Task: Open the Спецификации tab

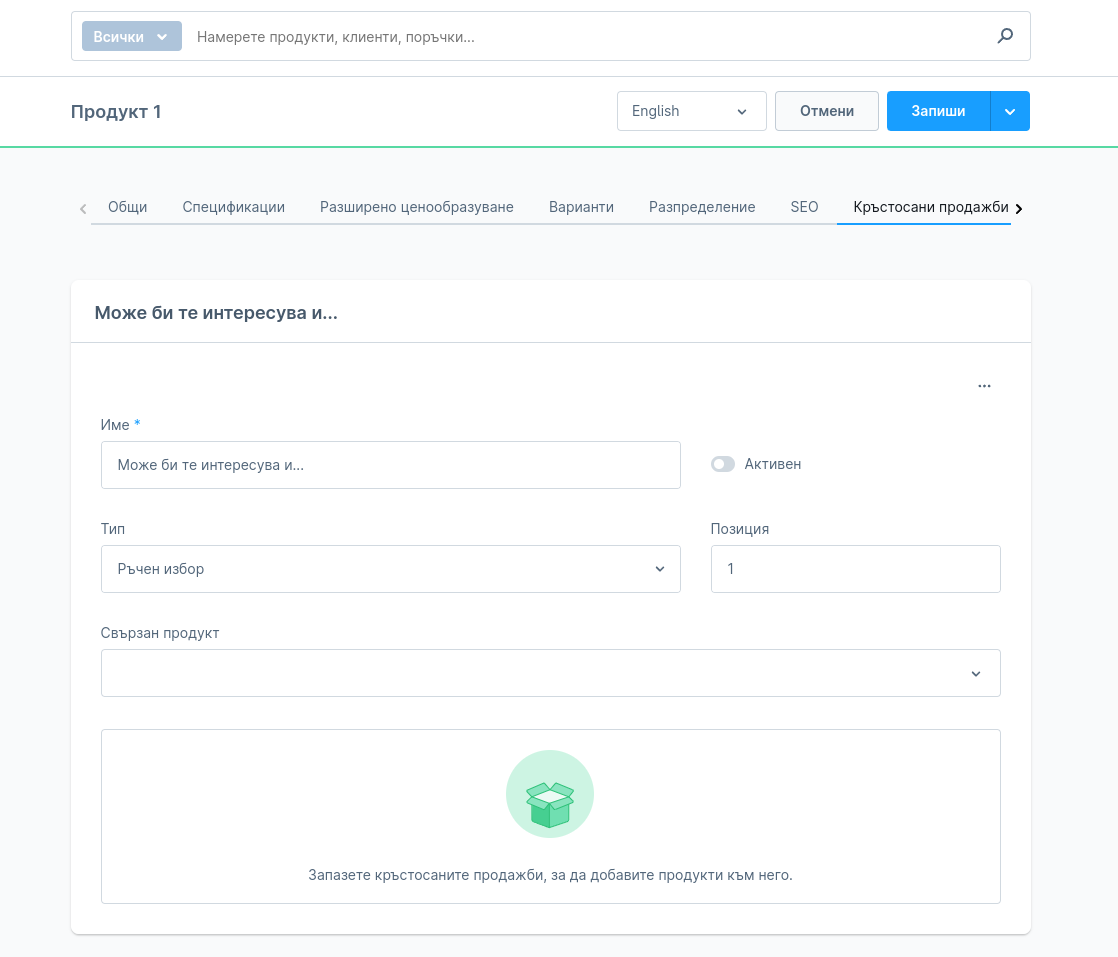Action: [x=233, y=207]
